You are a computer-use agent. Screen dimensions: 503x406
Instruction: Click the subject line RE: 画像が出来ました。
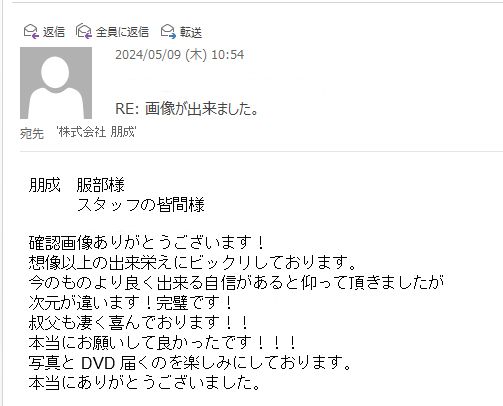click(x=187, y=109)
